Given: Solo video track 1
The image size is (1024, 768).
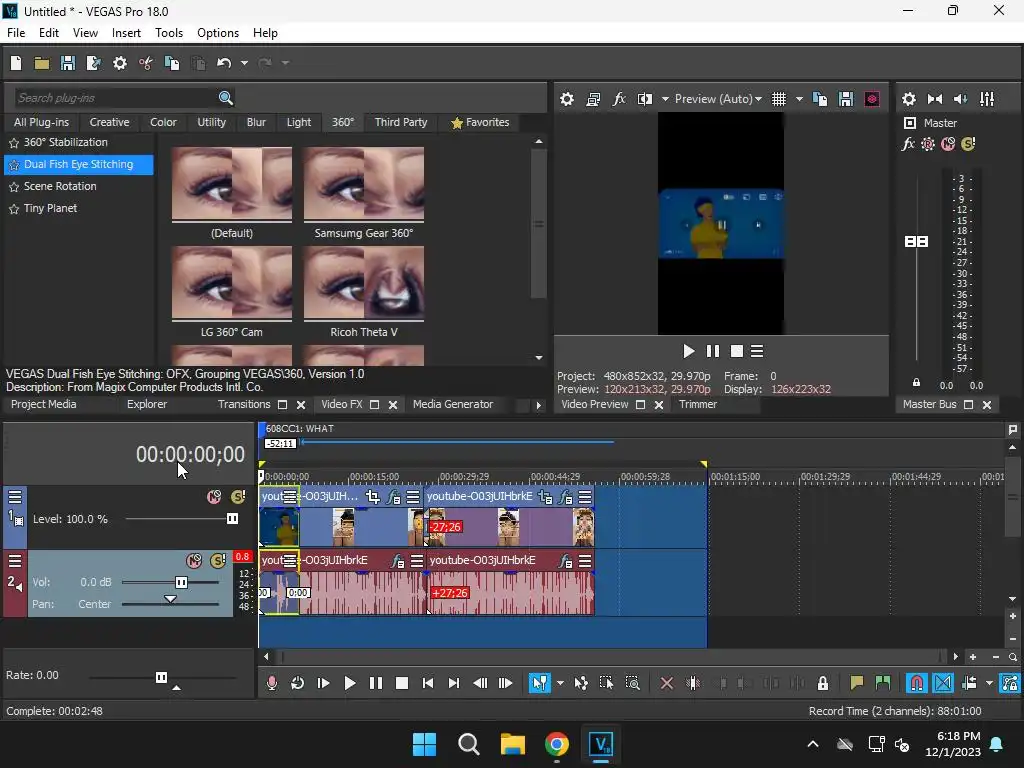Looking at the screenshot, I should 238,497.
